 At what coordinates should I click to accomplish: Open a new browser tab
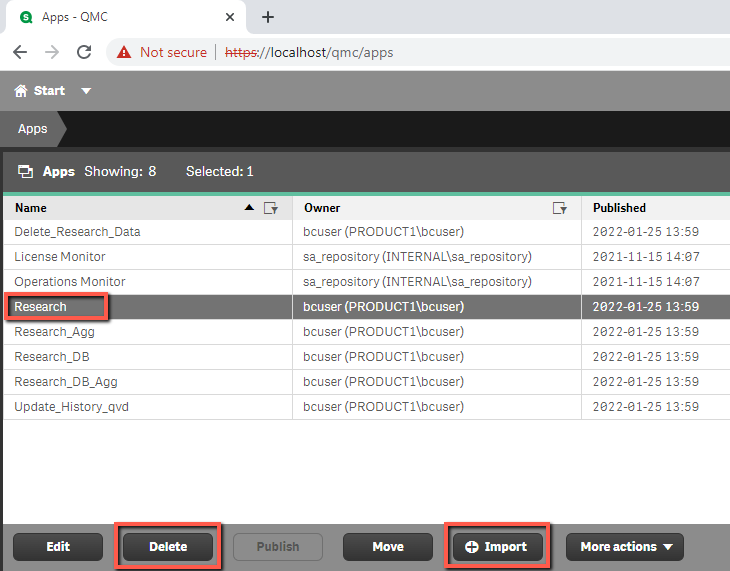coord(268,17)
